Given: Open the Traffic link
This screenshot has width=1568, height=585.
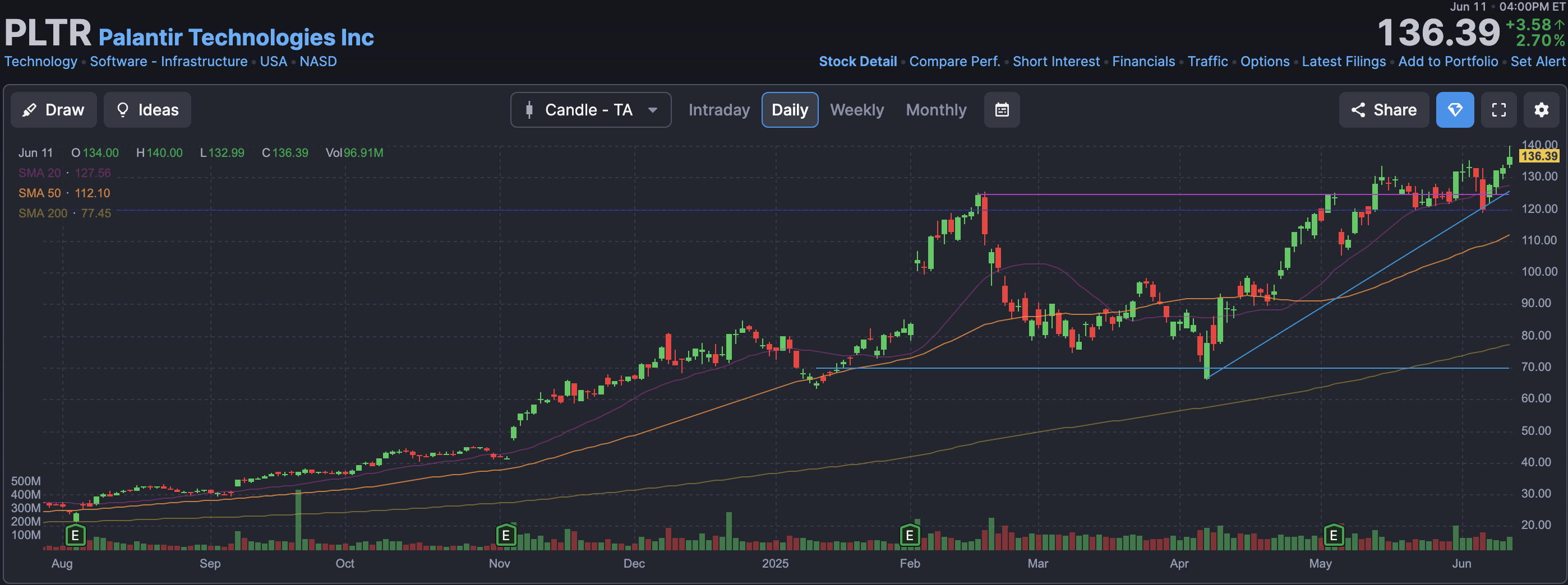Looking at the screenshot, I should coord(1207,62).
